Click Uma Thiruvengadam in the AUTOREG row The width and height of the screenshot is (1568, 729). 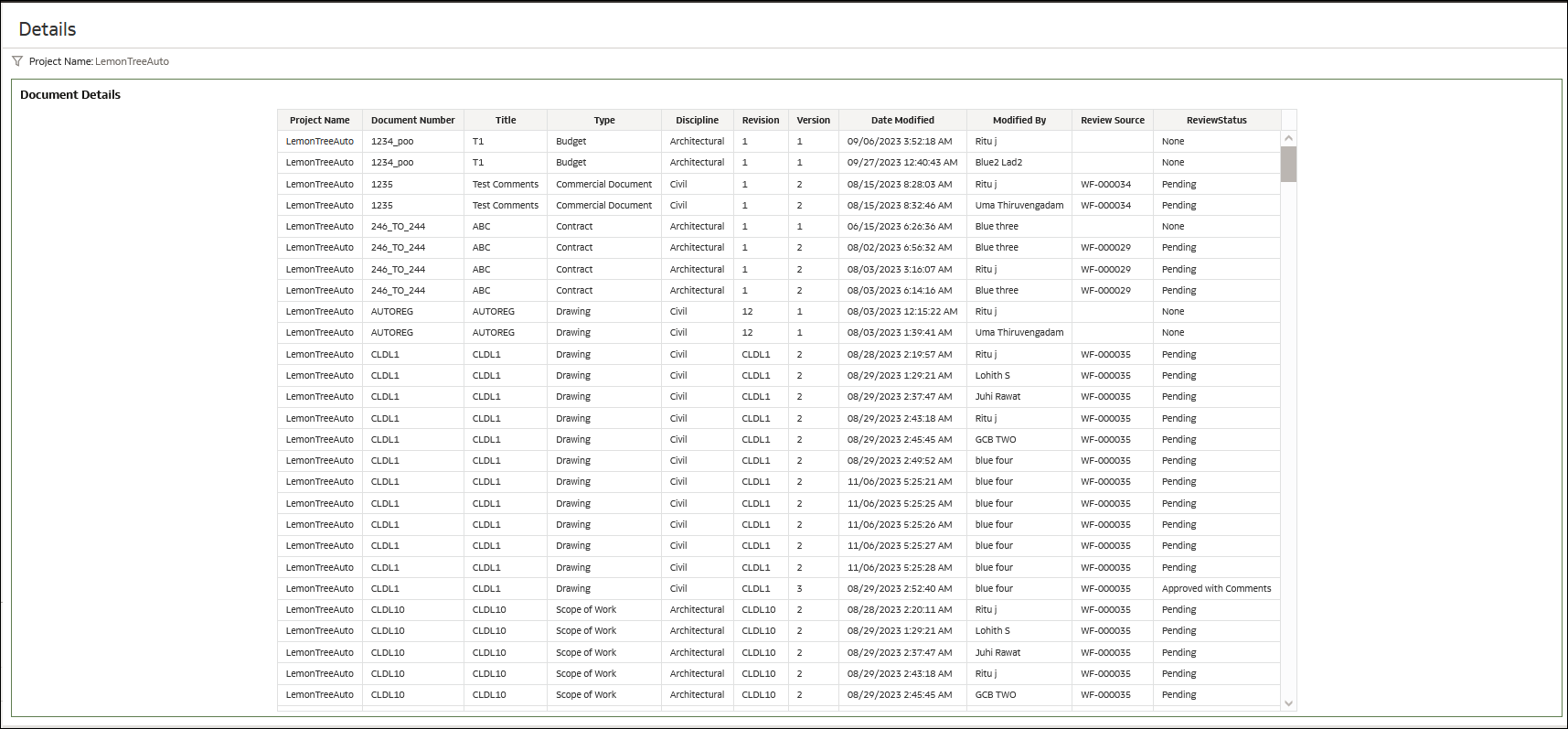1019,333
